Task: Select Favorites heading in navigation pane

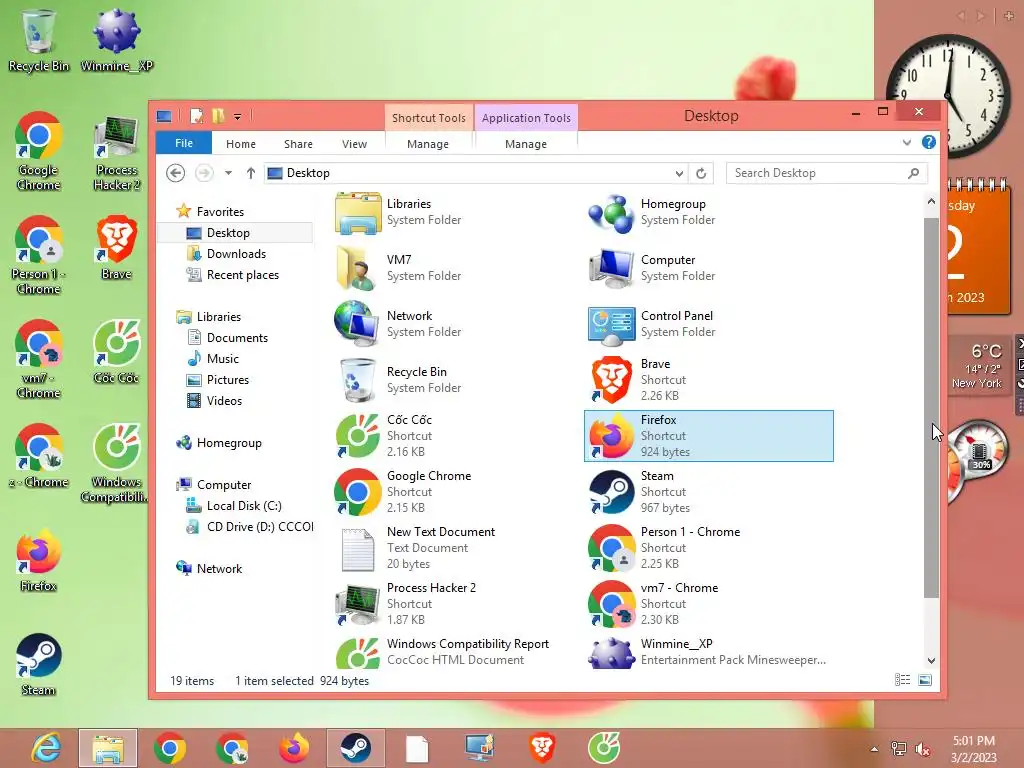Action: pyautogui.click(x=220, y=212)
